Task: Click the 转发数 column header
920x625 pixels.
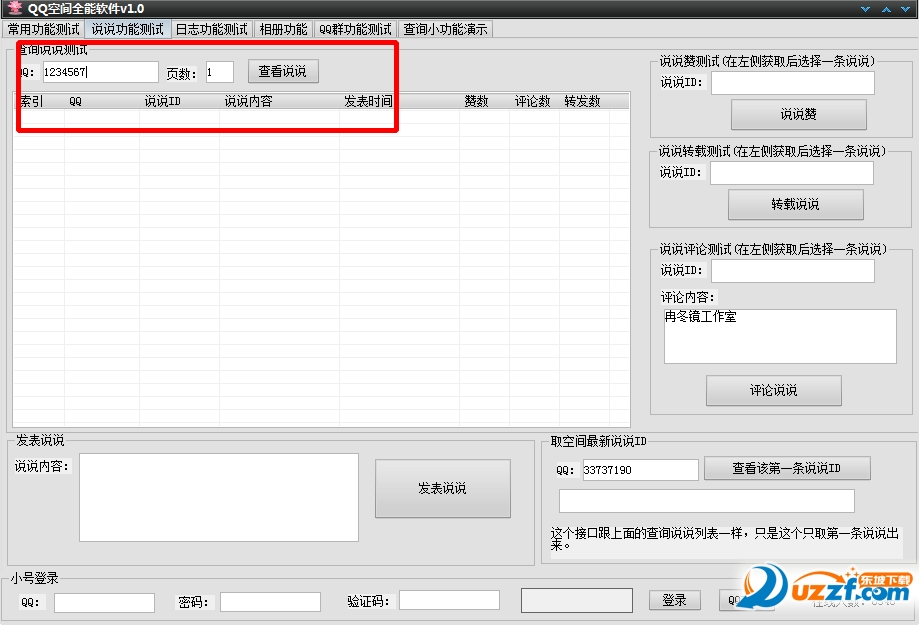Action: 584,101
